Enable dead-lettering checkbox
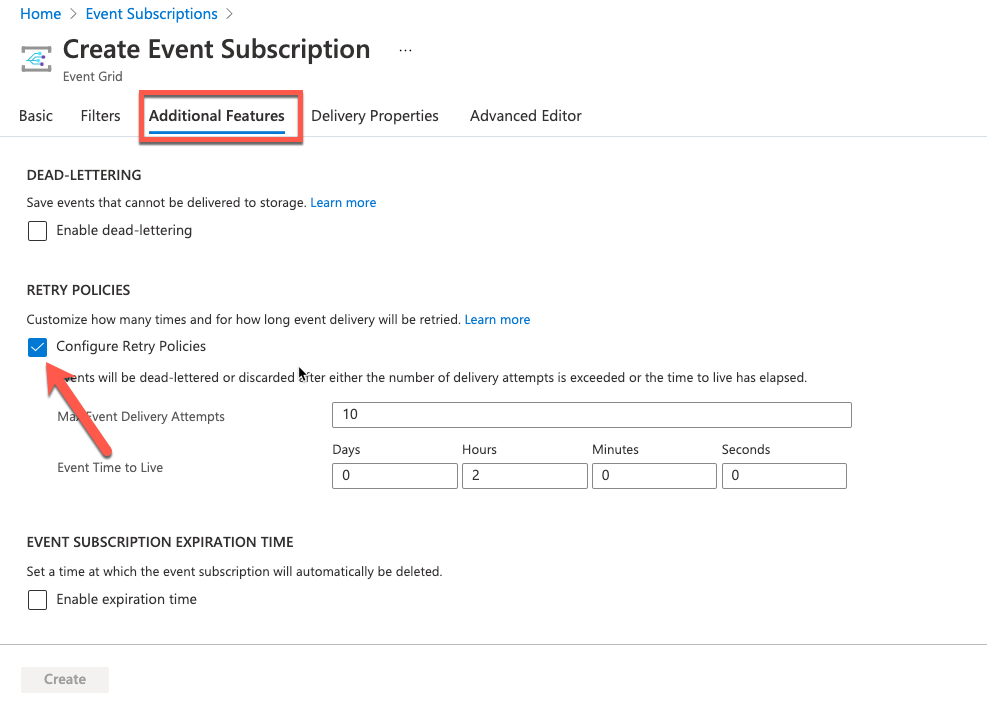This screenshot has height=703, width=987. coord(37,231)
